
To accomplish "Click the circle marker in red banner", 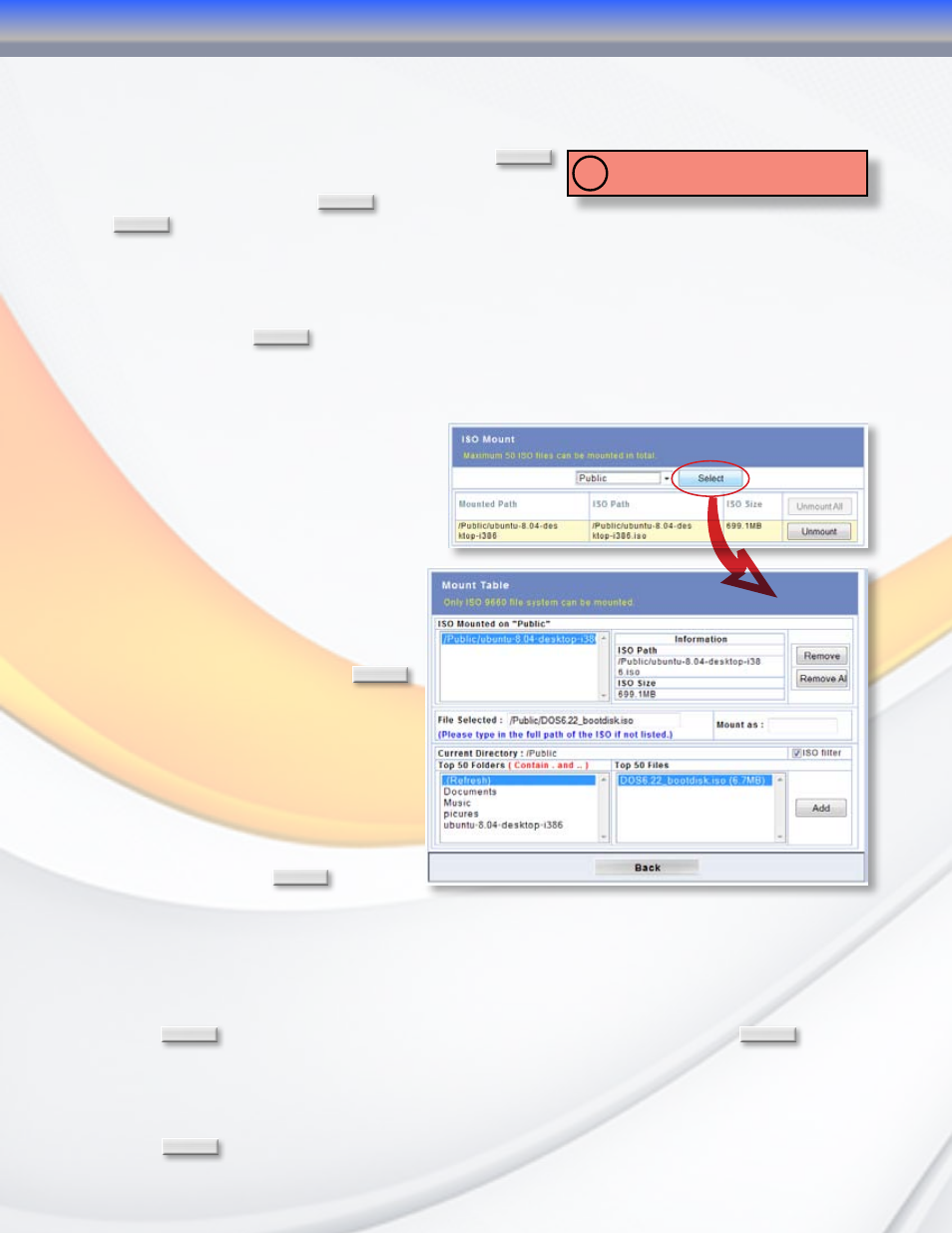I will pyautogui.click(x=590, y=174).
